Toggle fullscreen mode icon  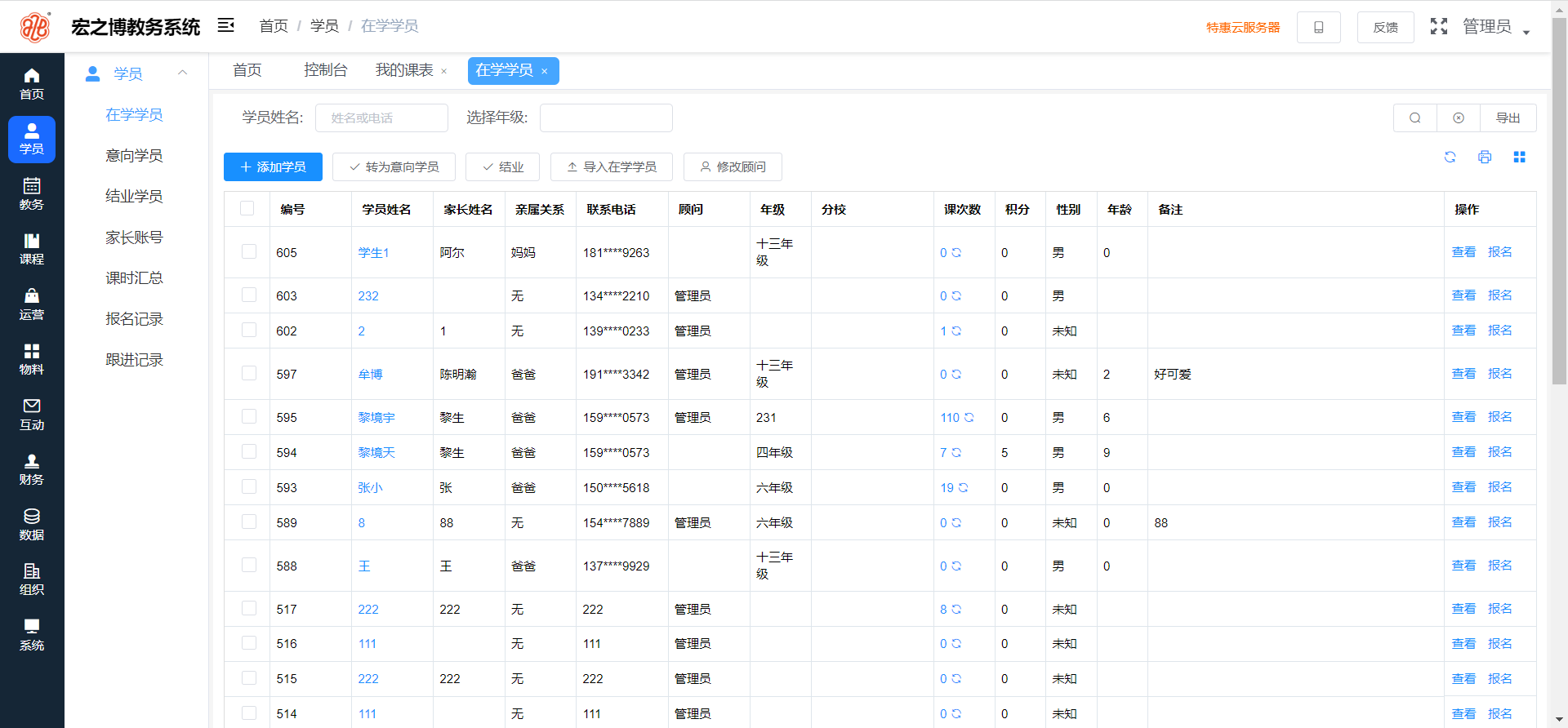pyautogui.click(x=1439, y=26)
